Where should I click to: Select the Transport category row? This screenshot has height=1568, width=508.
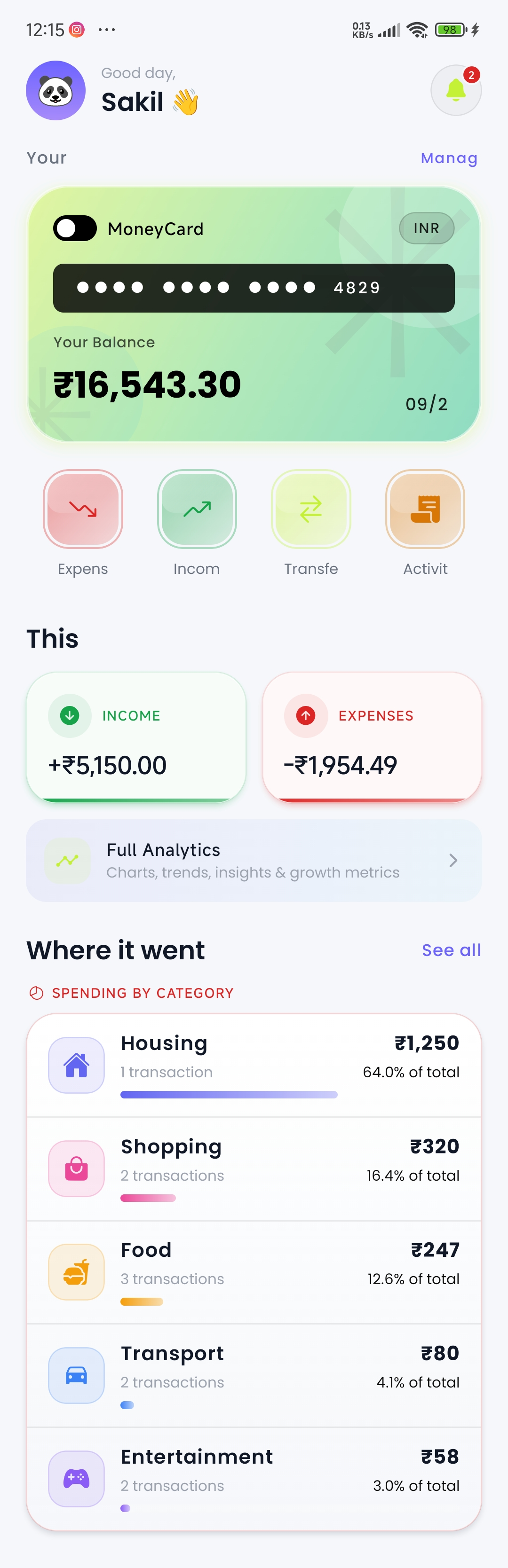(x=254, y=1376)
